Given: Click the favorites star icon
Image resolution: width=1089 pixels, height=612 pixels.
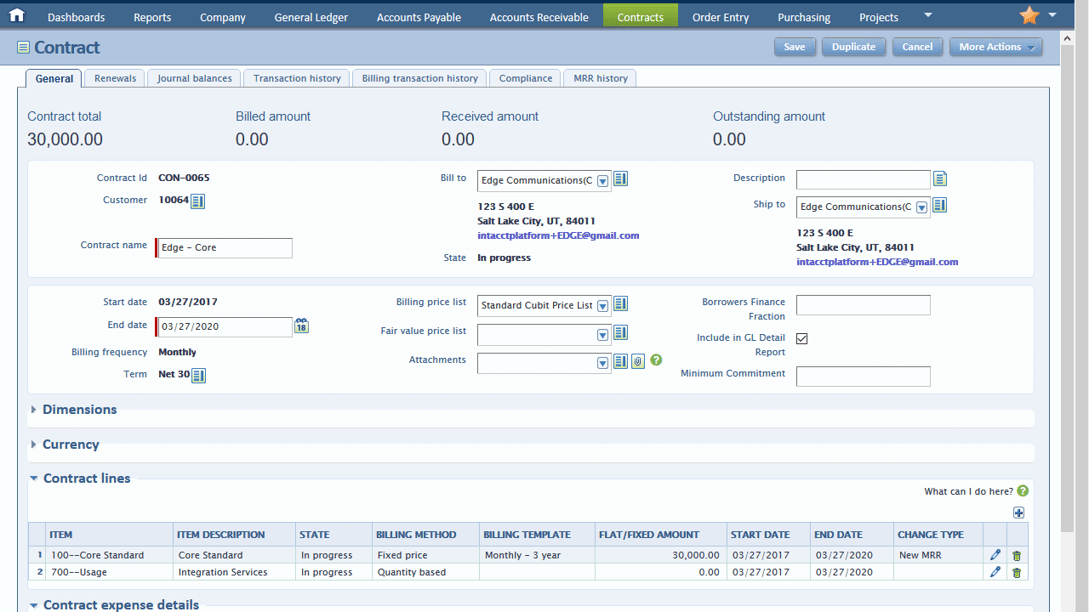Looking at the screenshot, I should point(1029,15).
